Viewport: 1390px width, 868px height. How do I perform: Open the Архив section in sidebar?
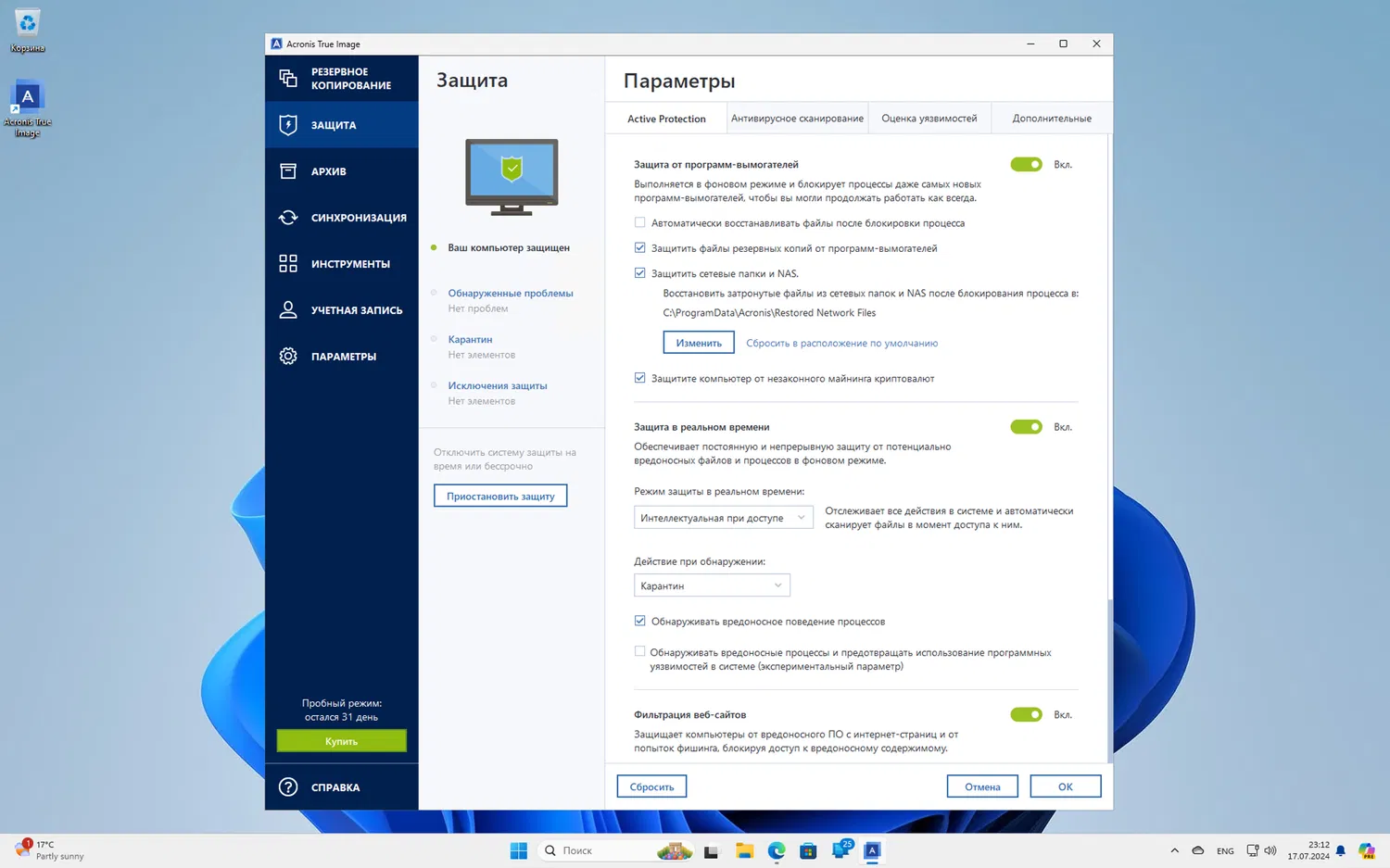point(341,171)
